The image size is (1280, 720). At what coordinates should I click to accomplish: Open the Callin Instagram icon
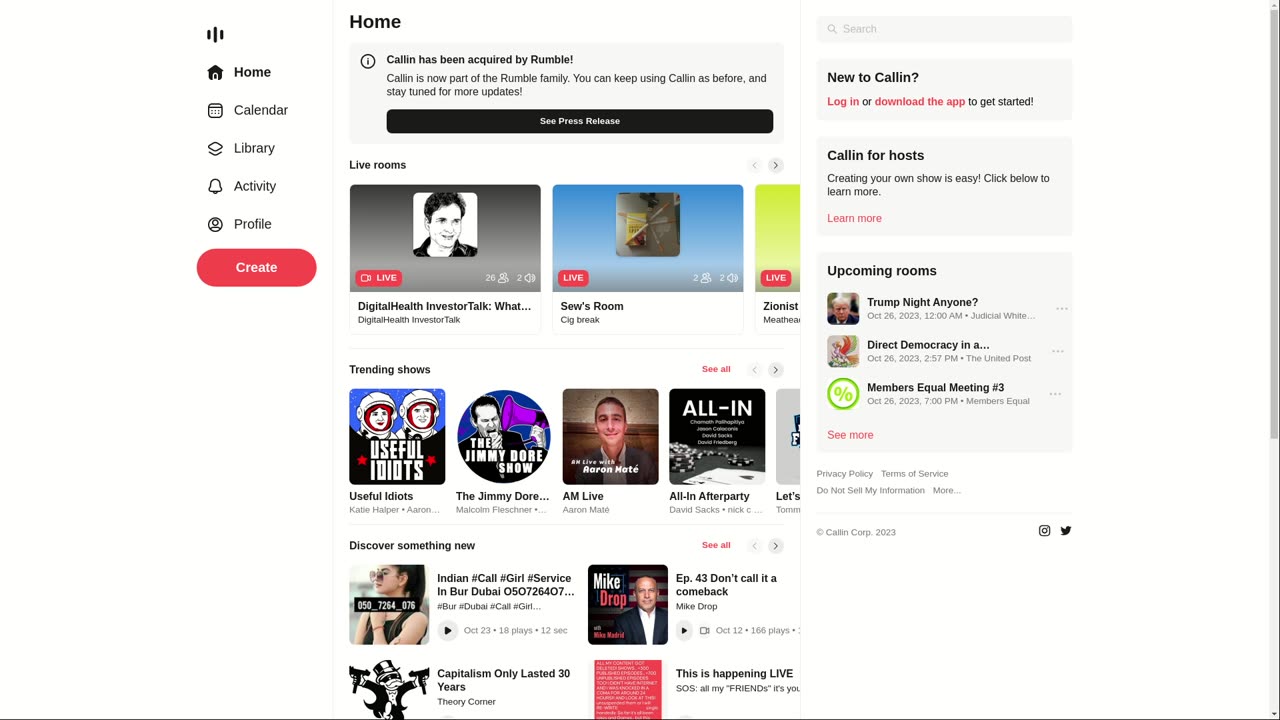click(x=1044, y=531)
